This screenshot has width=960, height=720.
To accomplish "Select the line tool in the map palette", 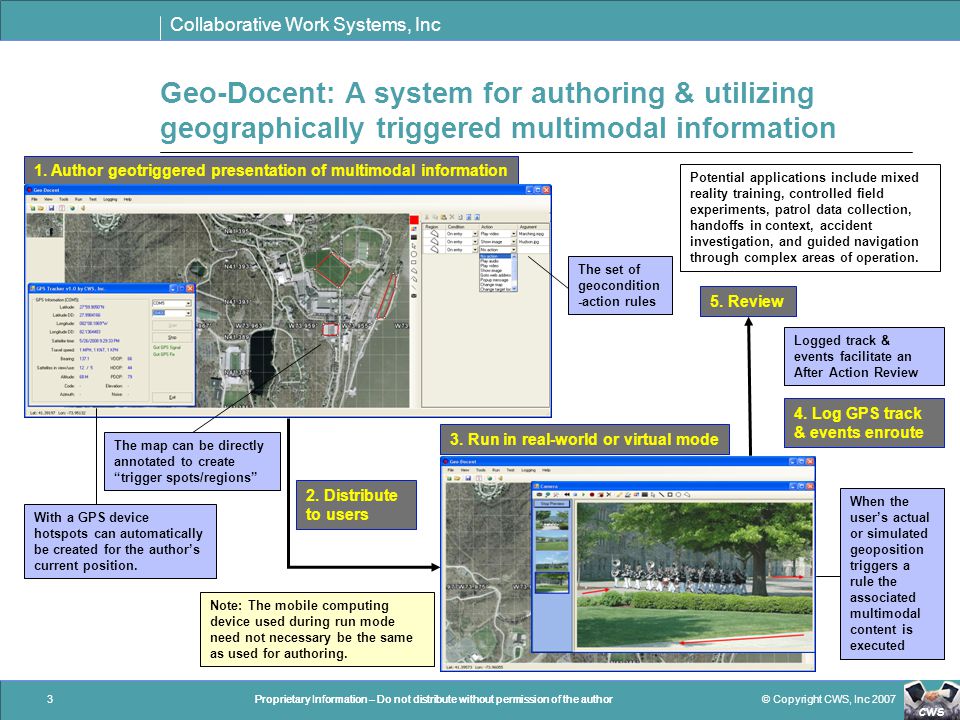I will point(414,287).
